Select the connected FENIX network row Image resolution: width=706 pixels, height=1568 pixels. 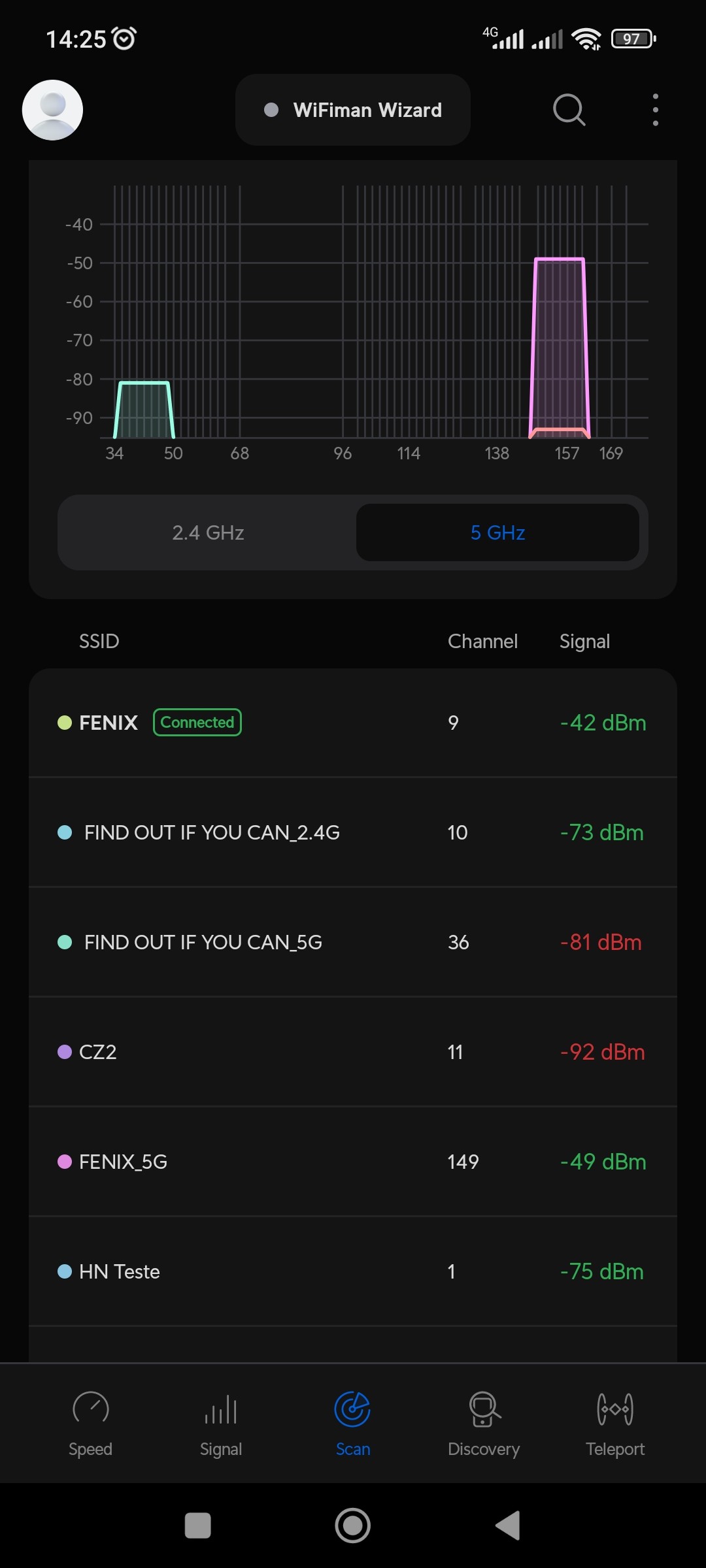tap(353, 723)
